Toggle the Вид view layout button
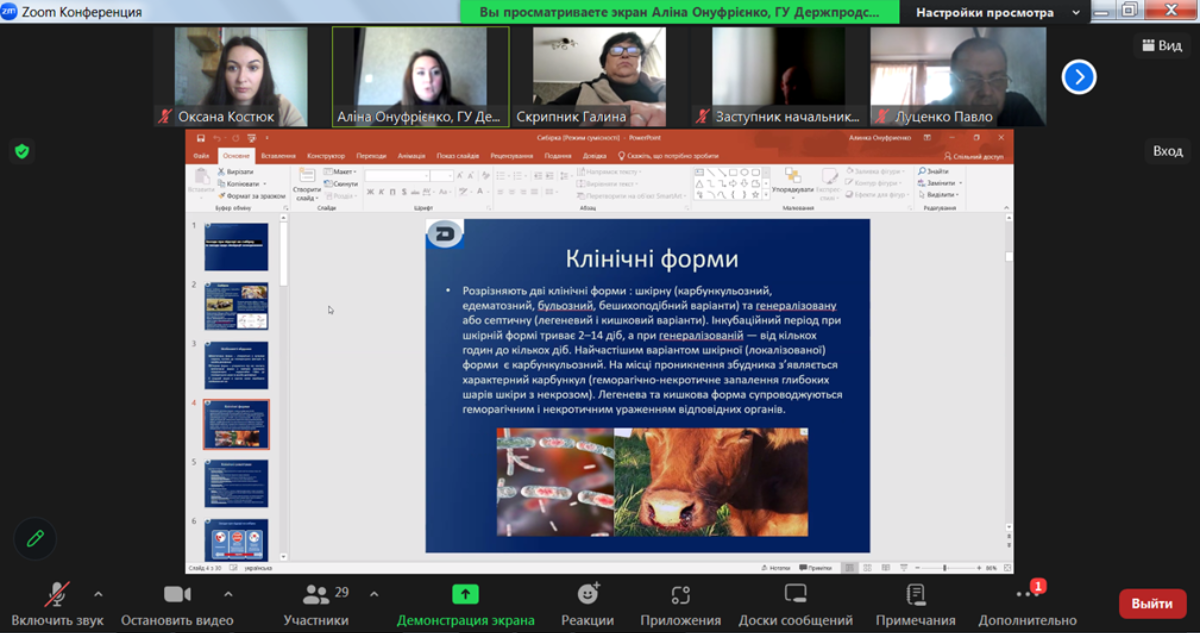Screen dimensions: 1200x633 click(x=1160, y=45)
